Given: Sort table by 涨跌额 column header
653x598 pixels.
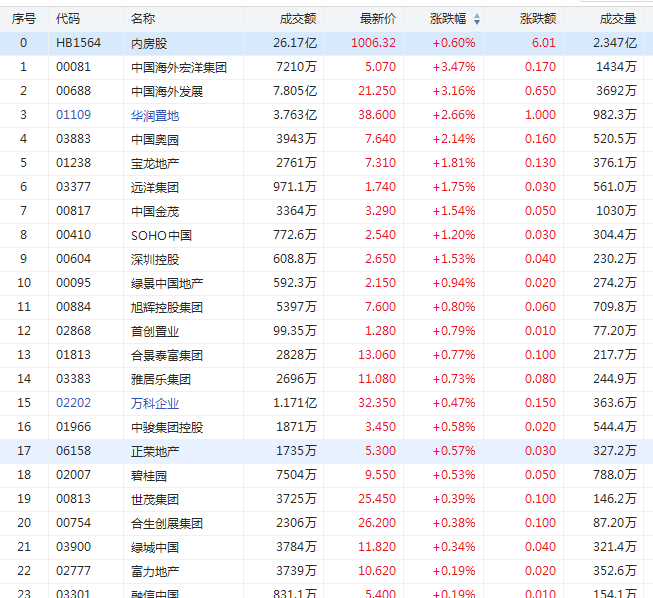Looking at the screenshot, I should coord(538,19).
